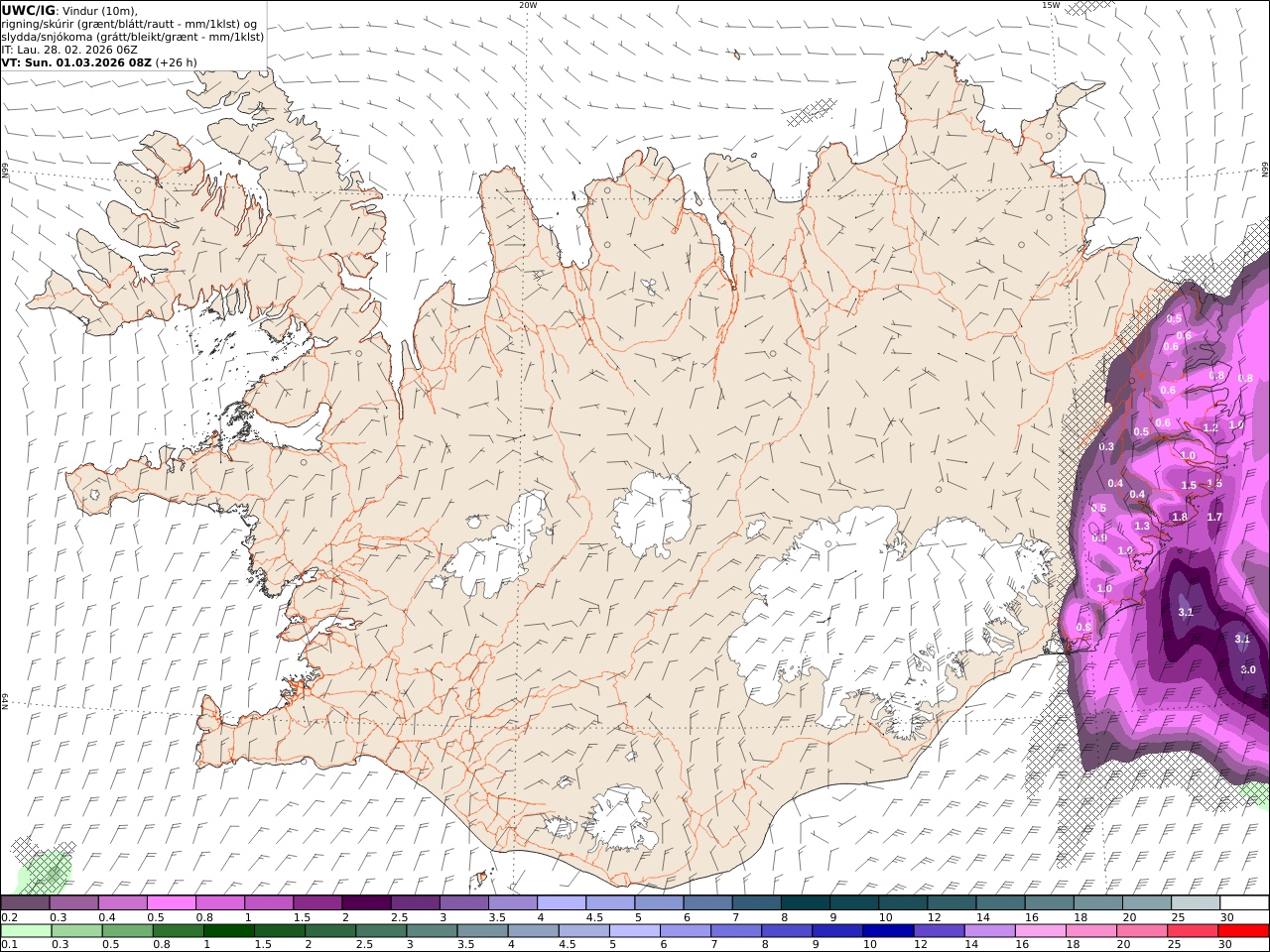Select the bottom-row periwinkle swatch labeled 6

tap(686, 930)
